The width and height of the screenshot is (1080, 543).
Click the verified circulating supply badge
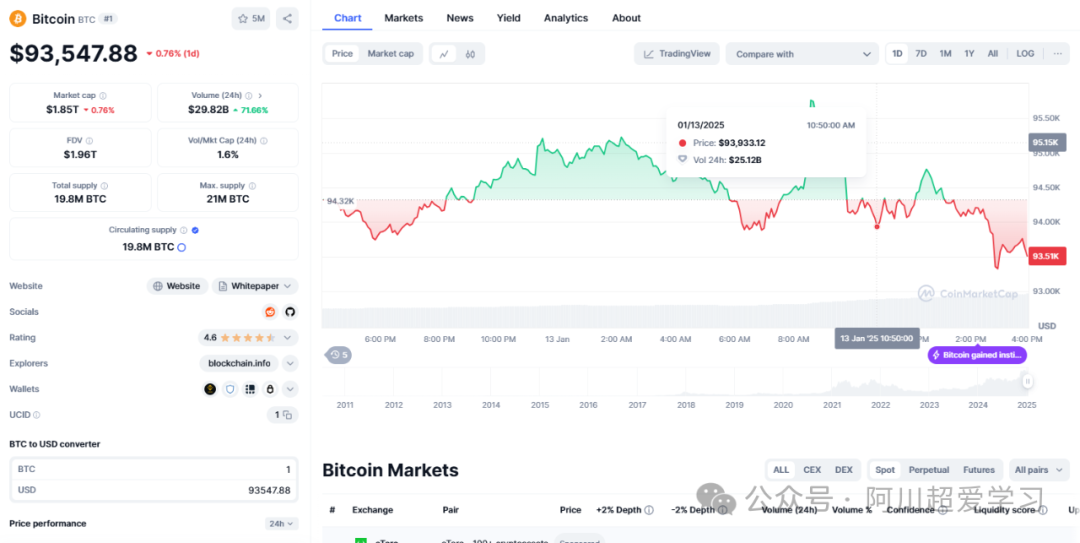click(196, 230)
